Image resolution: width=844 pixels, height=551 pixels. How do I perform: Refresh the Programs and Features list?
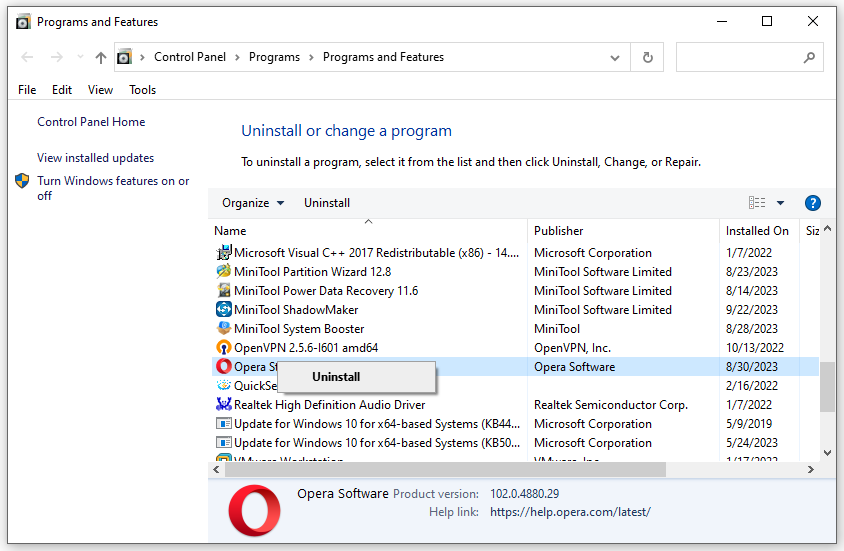point(648,57)
